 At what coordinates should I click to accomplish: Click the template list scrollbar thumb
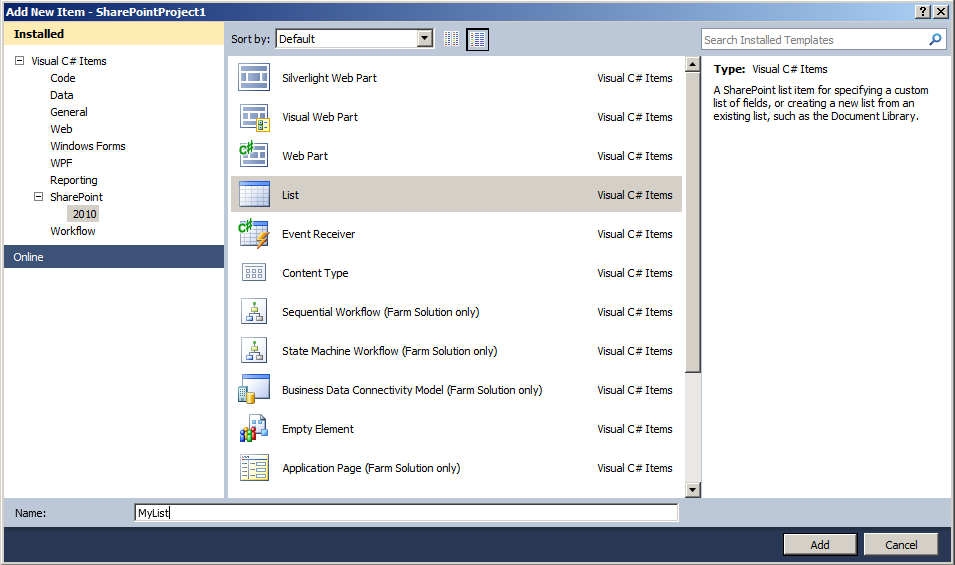(x=692, y=222)
